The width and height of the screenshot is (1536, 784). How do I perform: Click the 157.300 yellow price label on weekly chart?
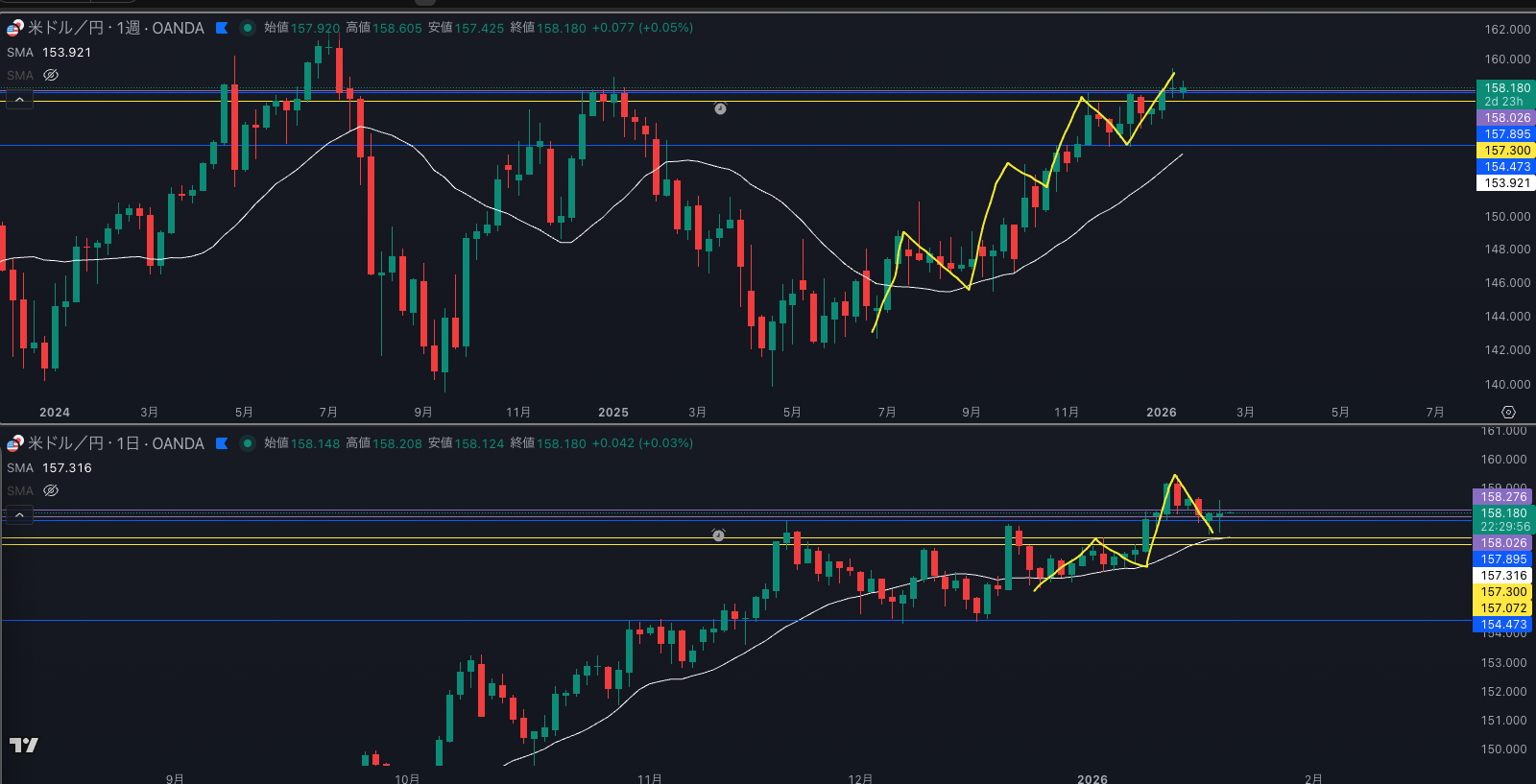point(1506,151)
